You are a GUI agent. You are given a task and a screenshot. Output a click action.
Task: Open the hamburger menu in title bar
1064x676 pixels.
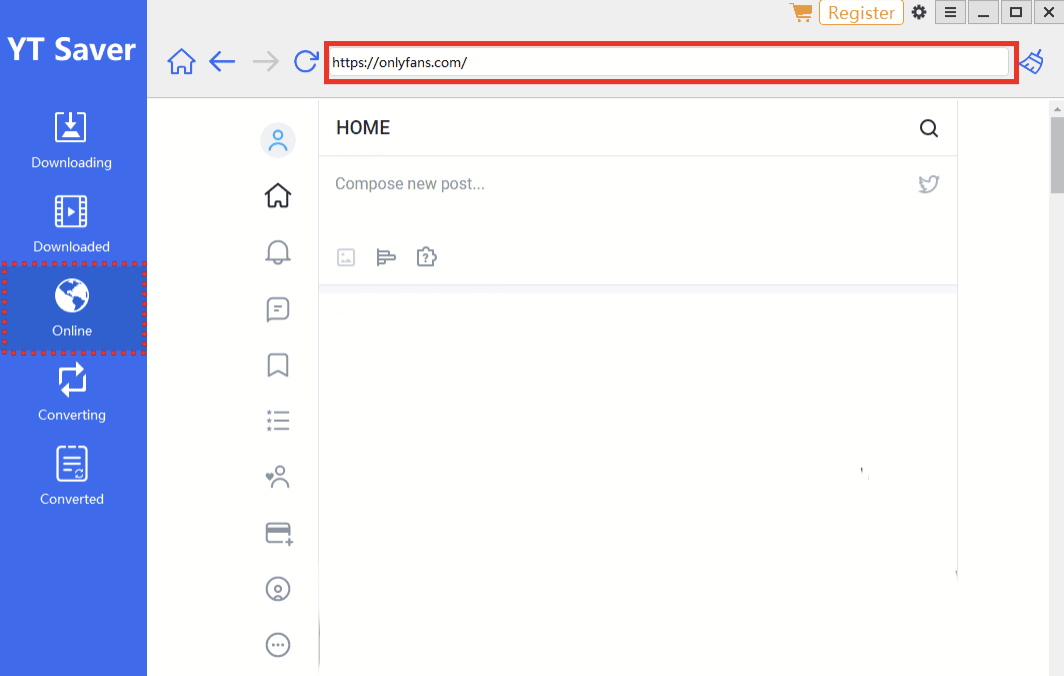click(950, 12)
